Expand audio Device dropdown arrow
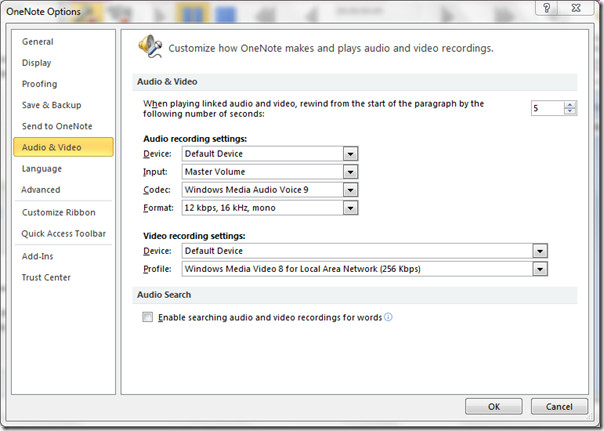The image size is (604, 431). (x=350, y=154)
